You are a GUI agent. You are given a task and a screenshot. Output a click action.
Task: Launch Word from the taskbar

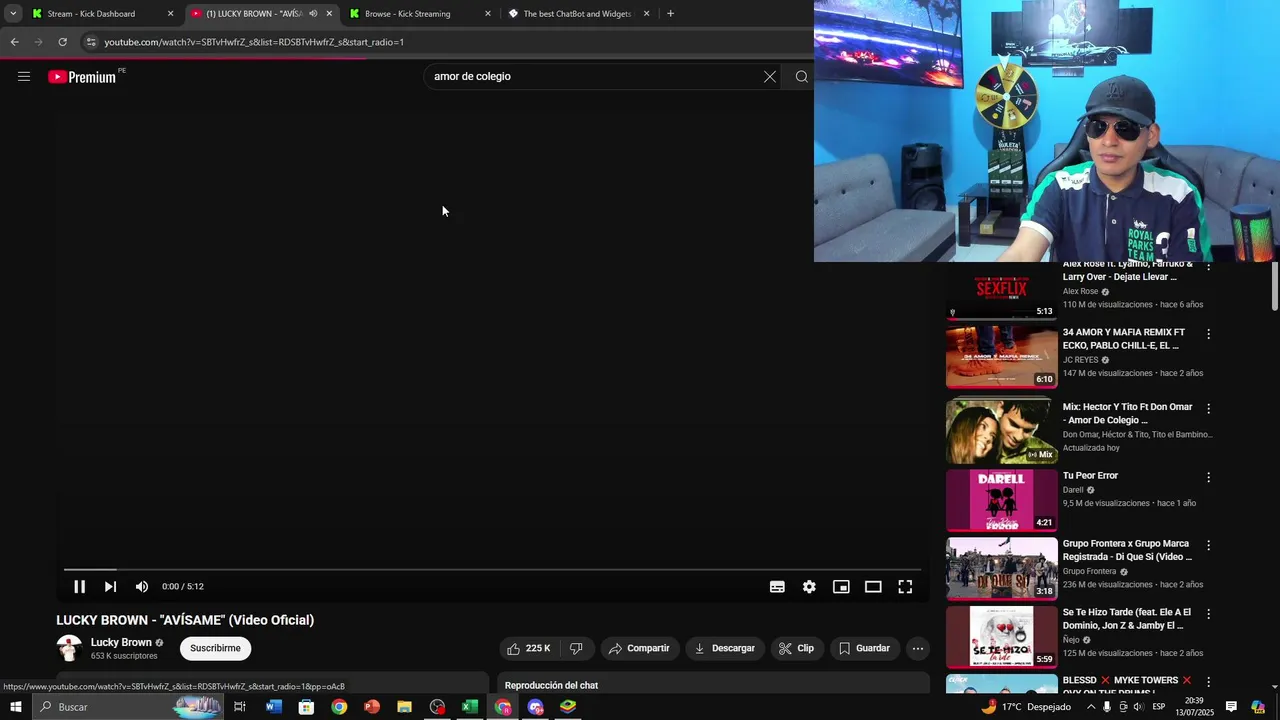click(x=273, y=707)
